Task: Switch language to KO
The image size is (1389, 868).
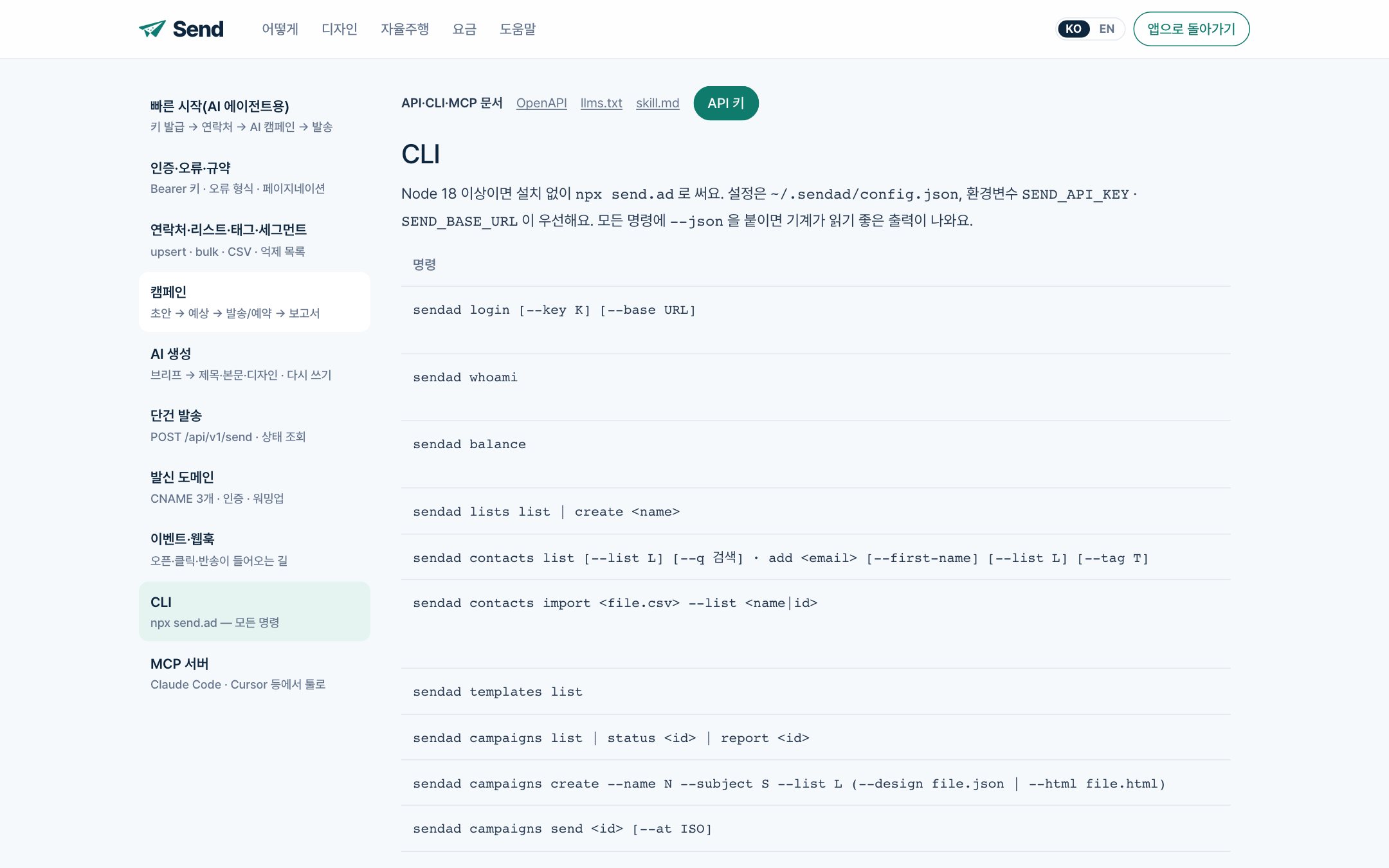Action: (x=1073, y=29)
